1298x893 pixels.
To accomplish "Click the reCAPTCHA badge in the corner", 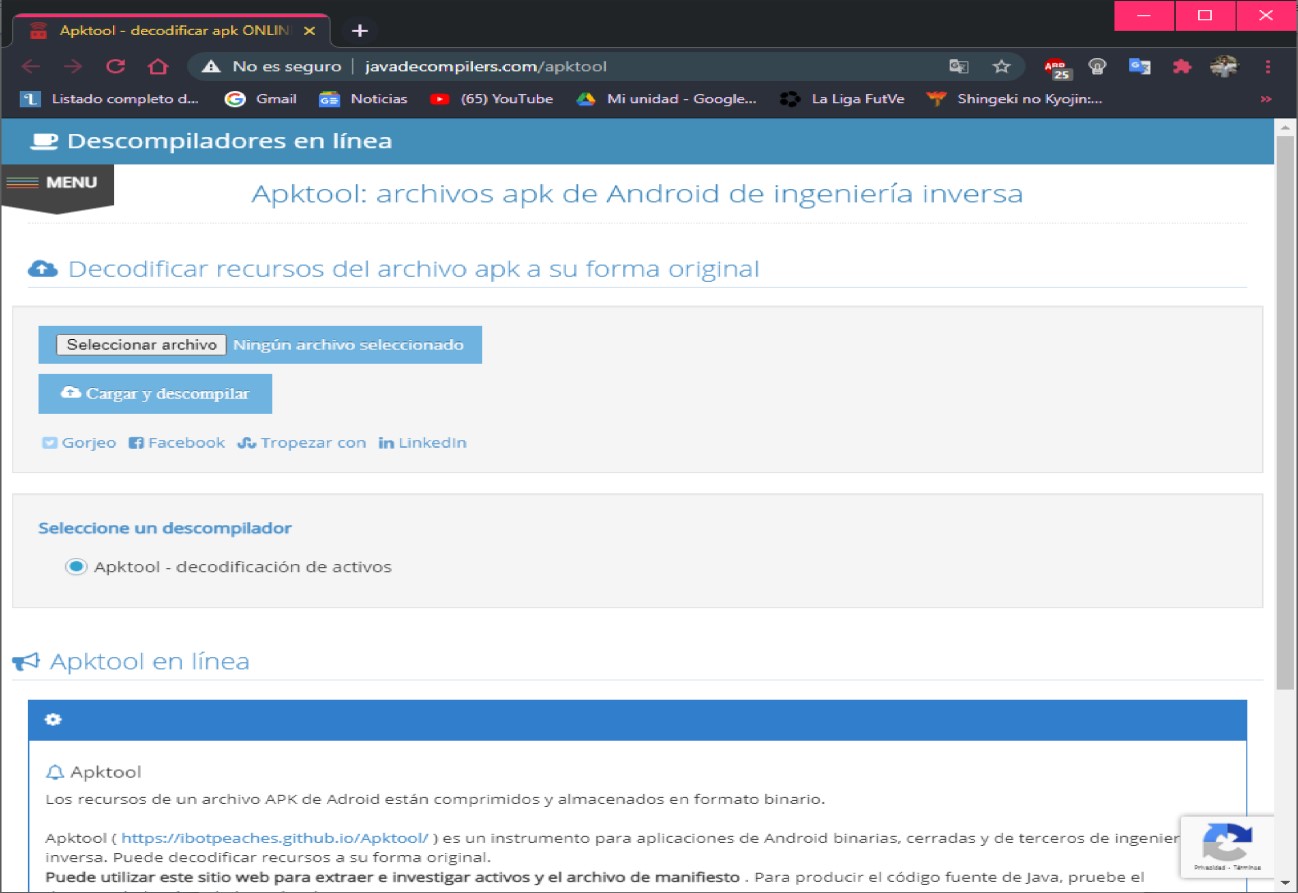I will (x=1227, y=846).
